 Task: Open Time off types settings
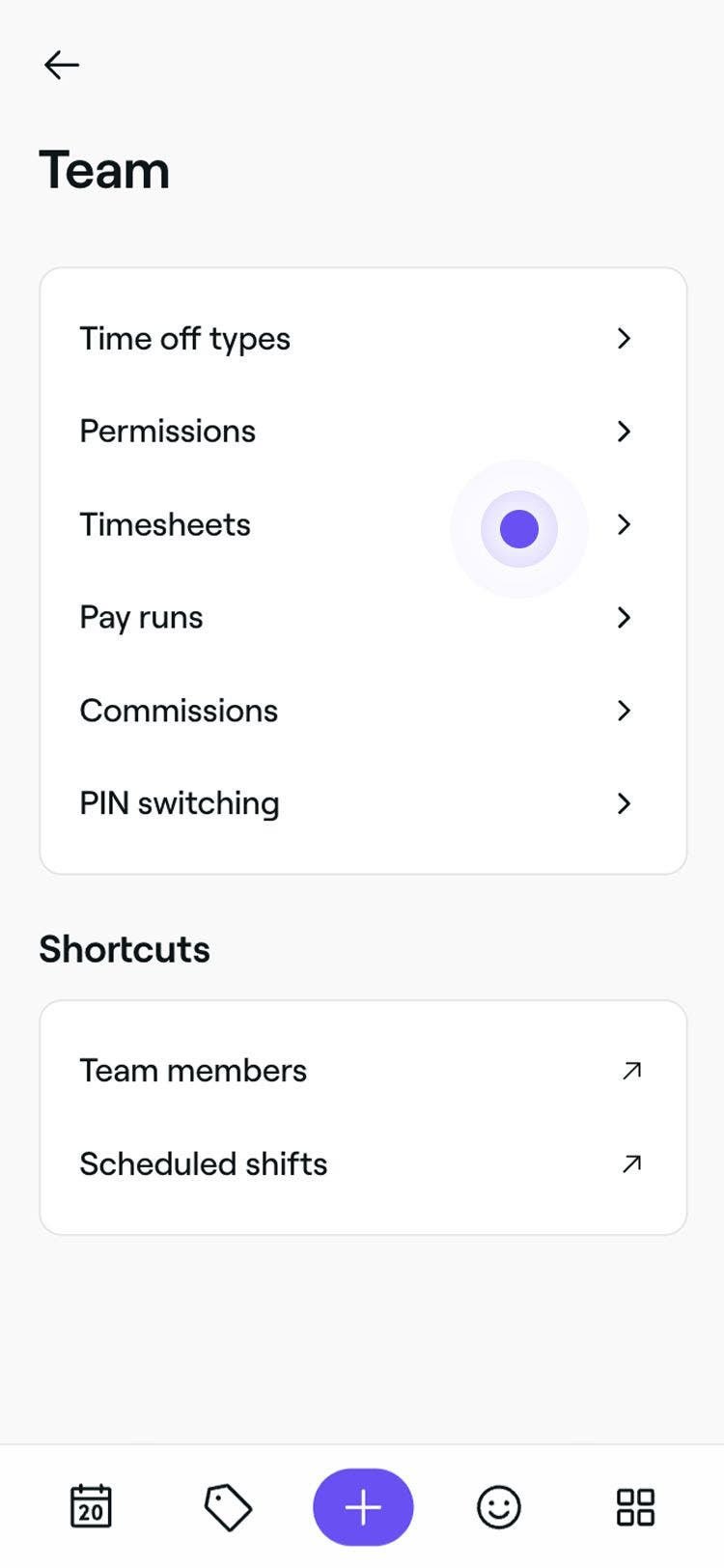[184, 339]
